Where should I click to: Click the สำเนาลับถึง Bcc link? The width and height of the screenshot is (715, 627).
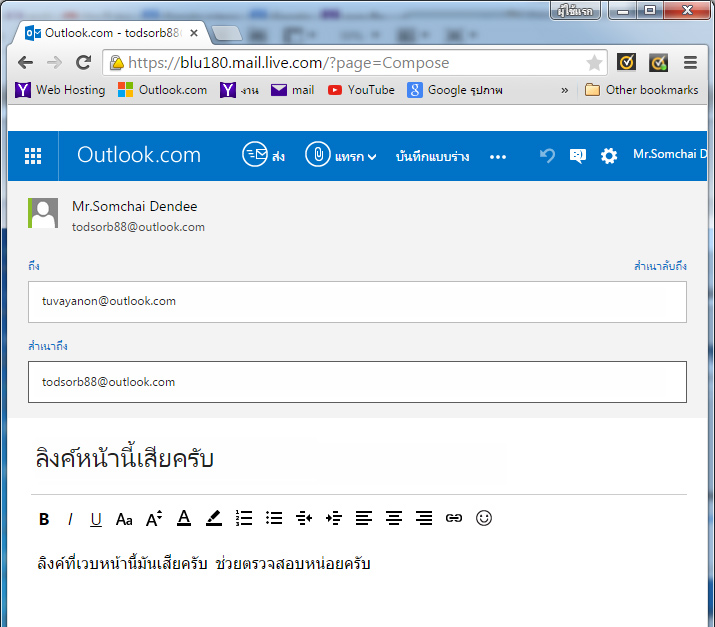click(x=660, y=266)
